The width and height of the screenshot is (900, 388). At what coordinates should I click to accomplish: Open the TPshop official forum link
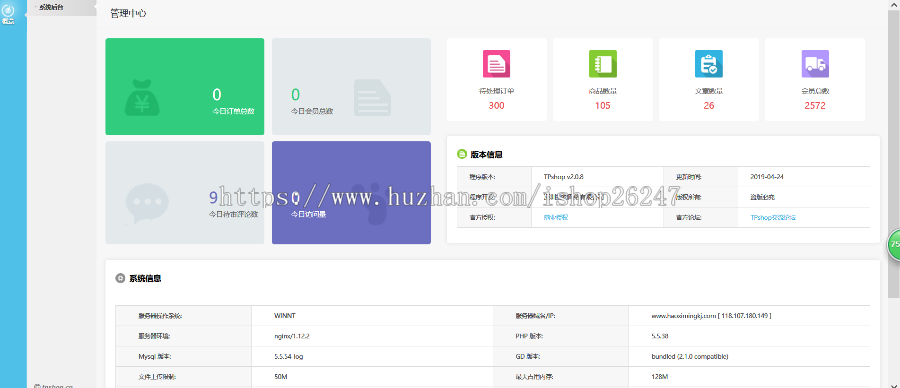pos(773,218)
